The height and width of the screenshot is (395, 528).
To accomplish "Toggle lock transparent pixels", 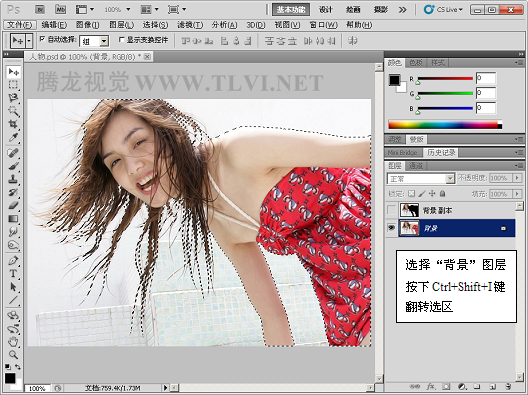I will [x=411, y=194].
